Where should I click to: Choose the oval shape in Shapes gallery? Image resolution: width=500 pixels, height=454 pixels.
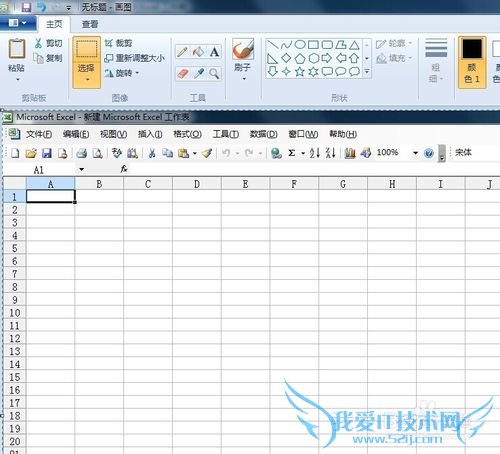(300, 44)
